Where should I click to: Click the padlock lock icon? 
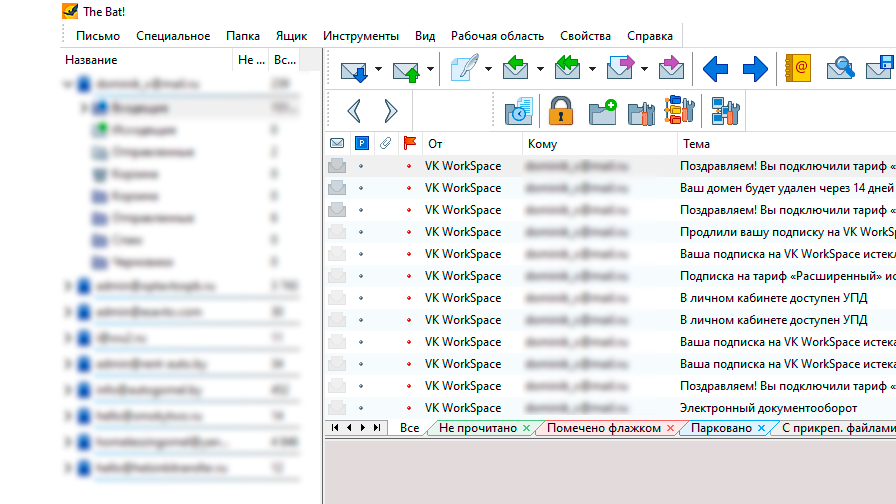[x=561, y=110]
